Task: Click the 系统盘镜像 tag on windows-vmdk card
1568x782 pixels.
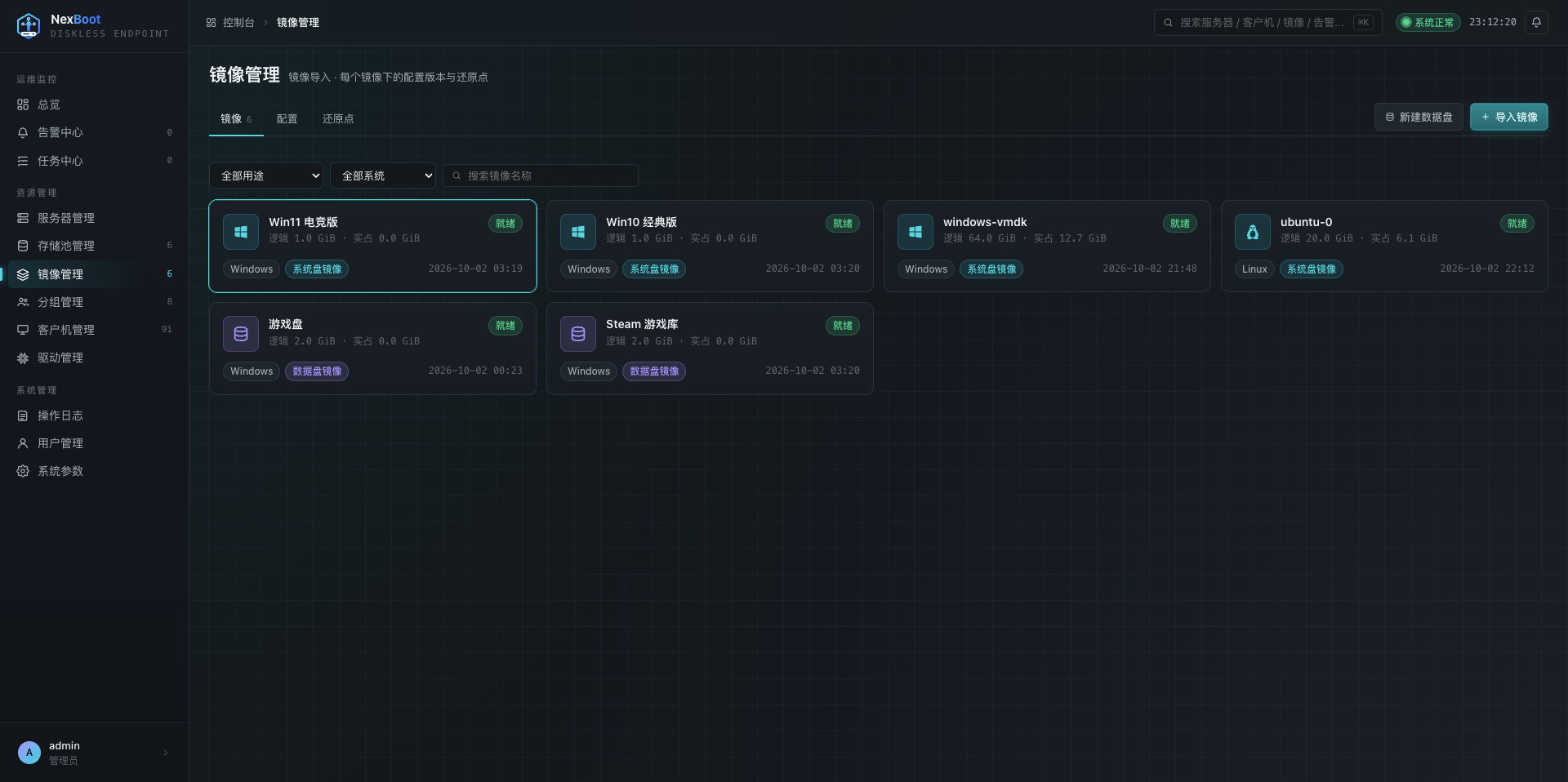Action: (x=991, y=269)
